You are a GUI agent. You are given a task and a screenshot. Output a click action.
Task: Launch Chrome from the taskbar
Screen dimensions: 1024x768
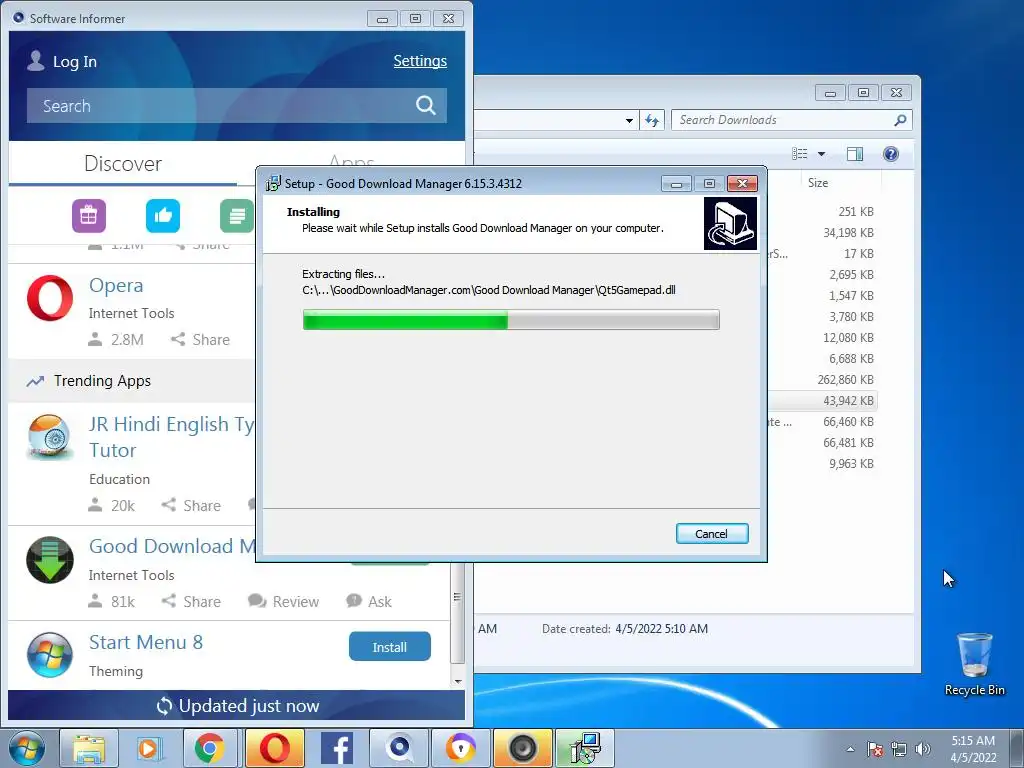[x=209, y=748]
